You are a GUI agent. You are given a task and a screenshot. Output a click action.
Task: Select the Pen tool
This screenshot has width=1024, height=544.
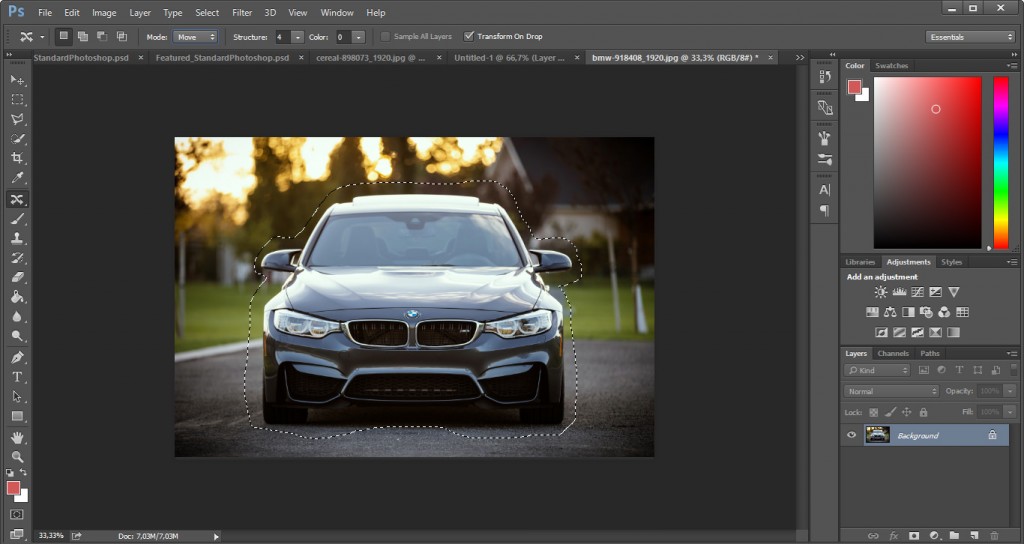17,357
